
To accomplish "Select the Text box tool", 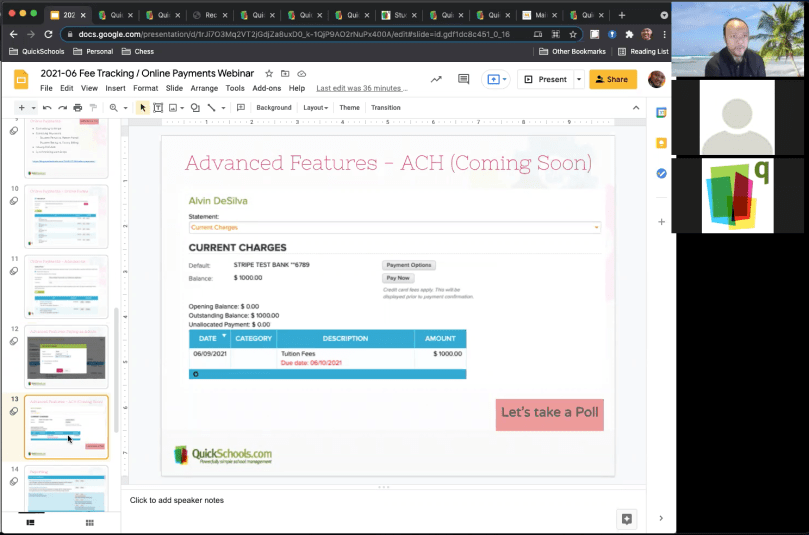I will (158, 108).
